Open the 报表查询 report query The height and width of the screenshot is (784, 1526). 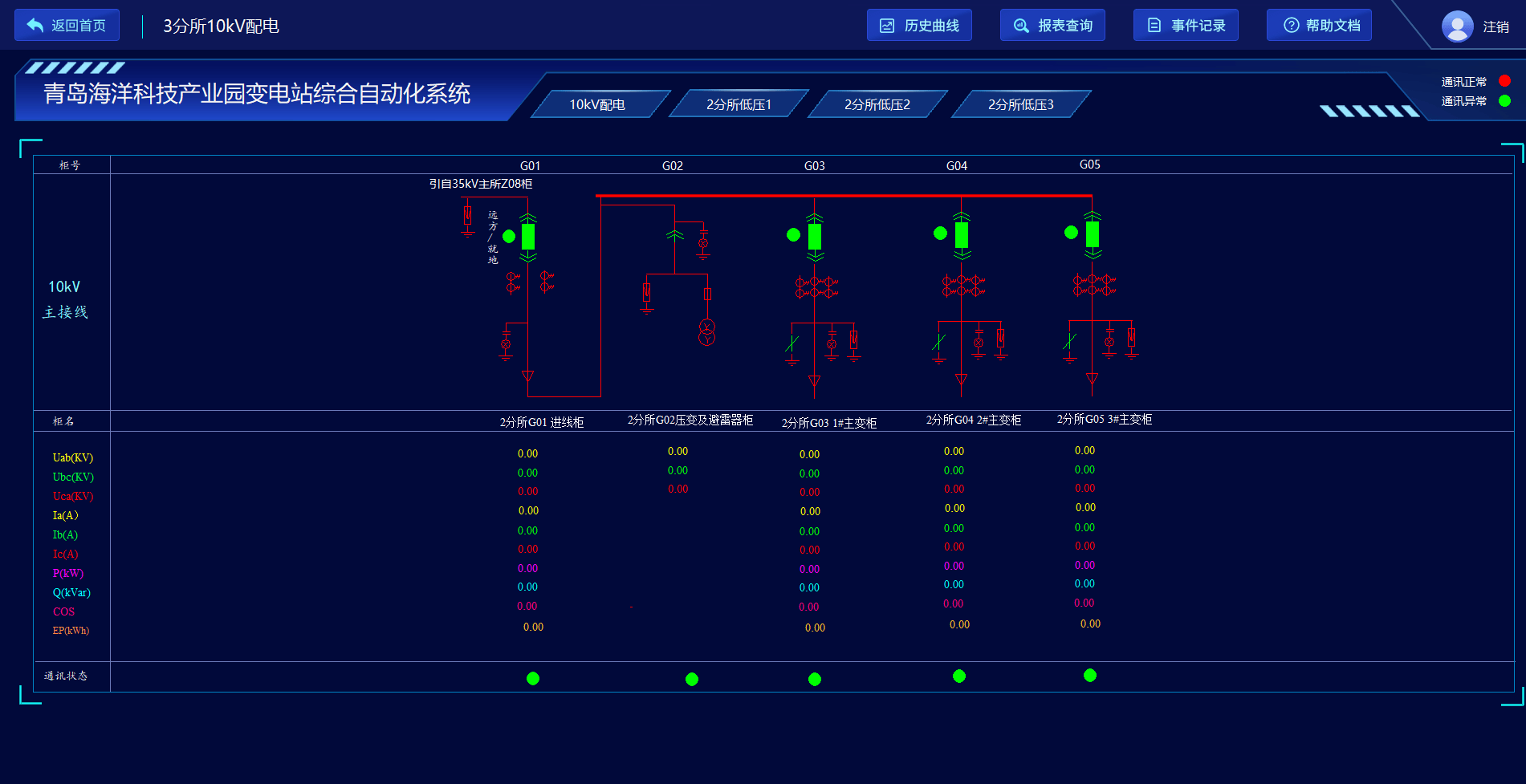(x=1052, y=25)
